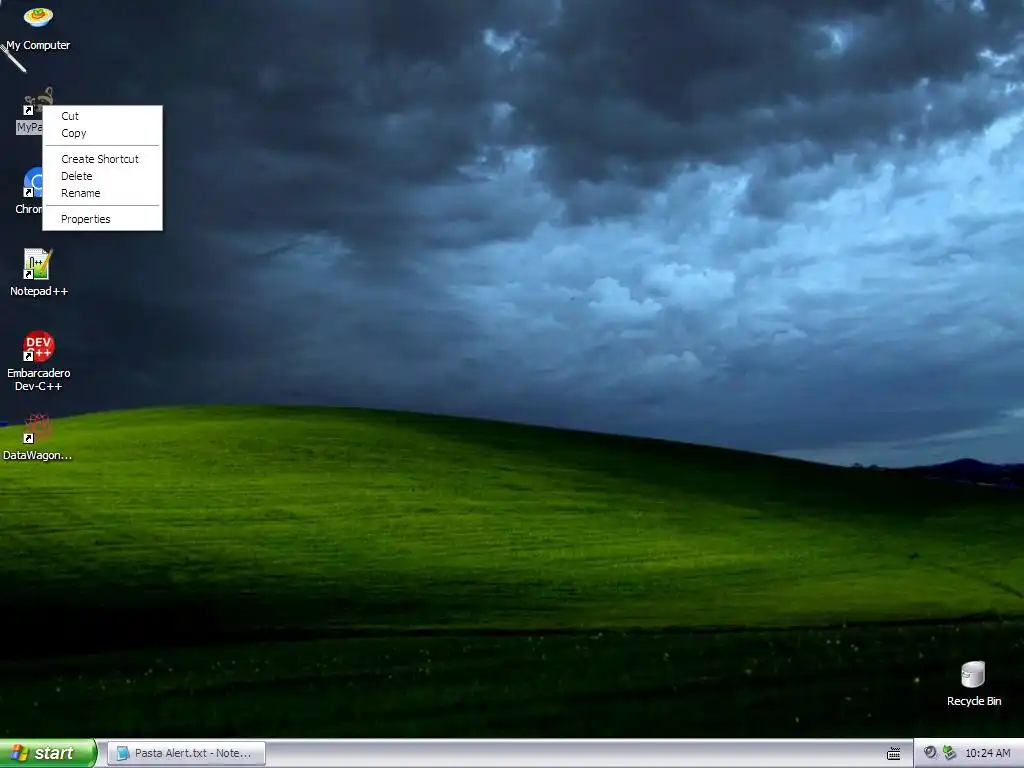Choose Delete from the context menu

pos(103,176)
